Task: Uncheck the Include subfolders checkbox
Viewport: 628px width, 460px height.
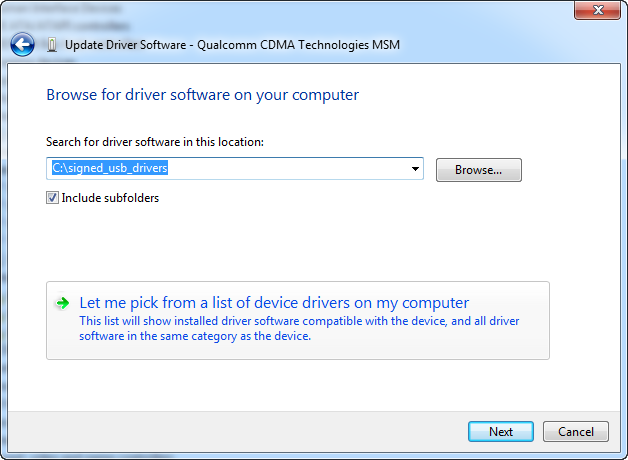Action: click(x=52, y=198)
